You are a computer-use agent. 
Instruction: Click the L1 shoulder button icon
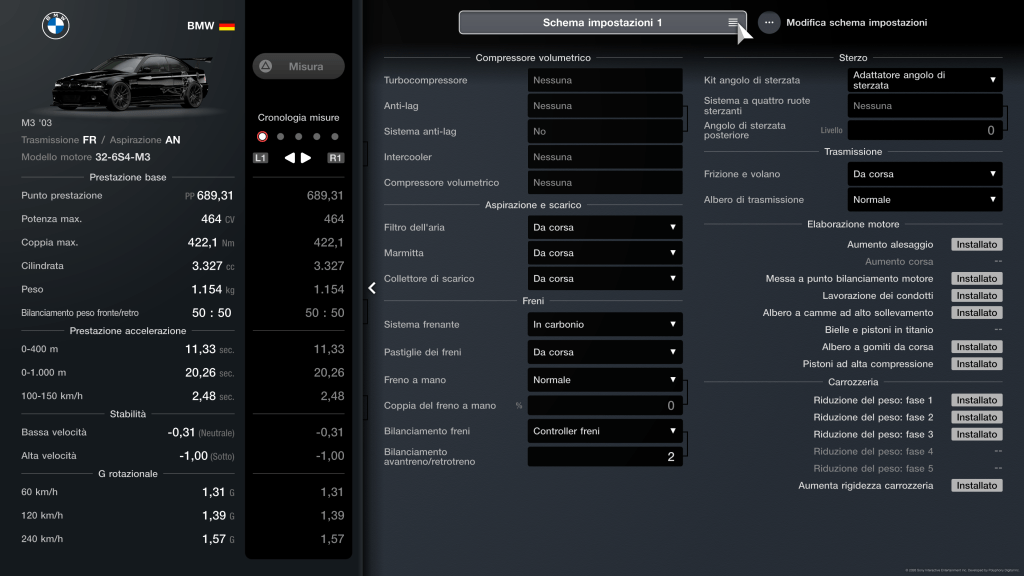[x=261, y=158]
